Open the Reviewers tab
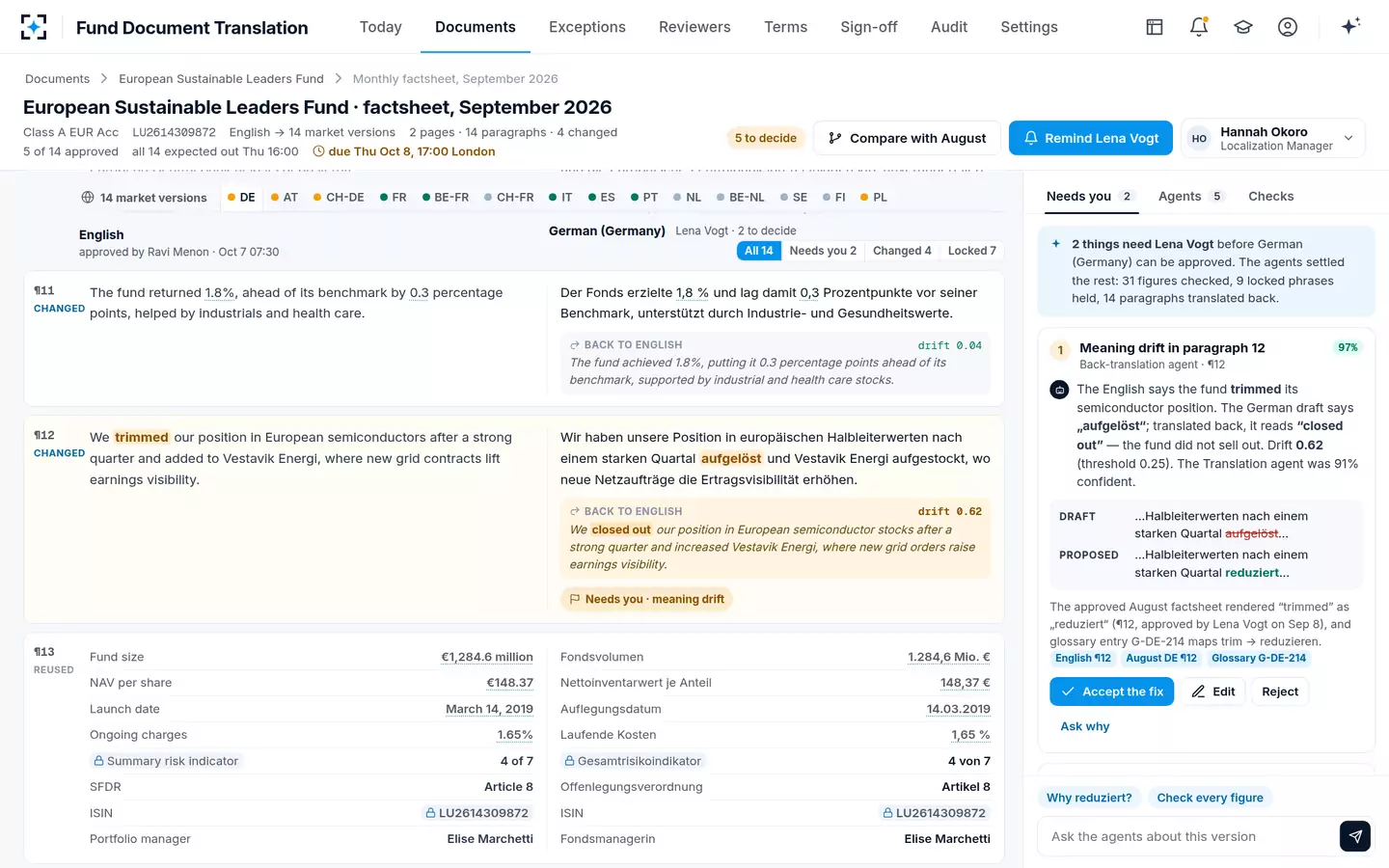The image size is (1389, 868). point(694,27)
